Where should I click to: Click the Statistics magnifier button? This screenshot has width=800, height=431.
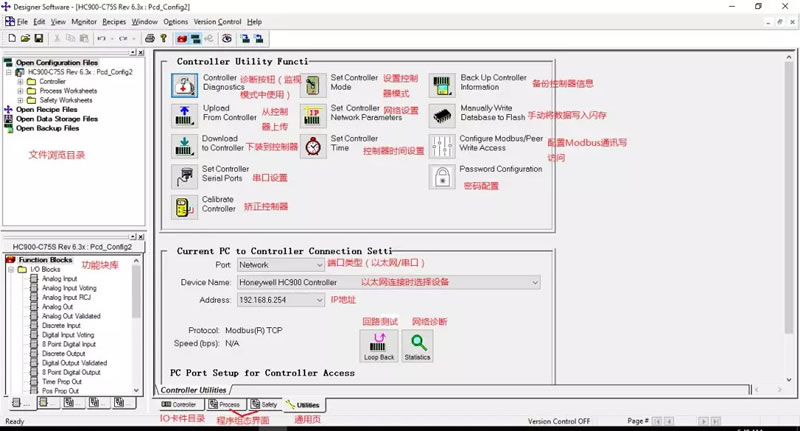[417, 346]
